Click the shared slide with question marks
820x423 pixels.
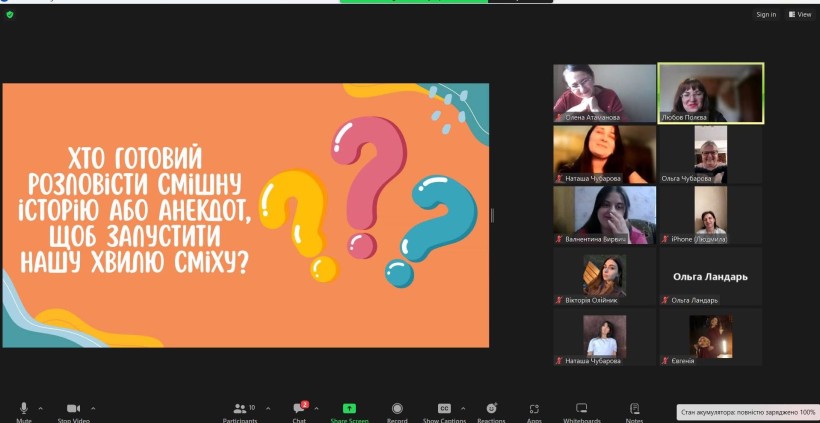[x=246, y=215]
